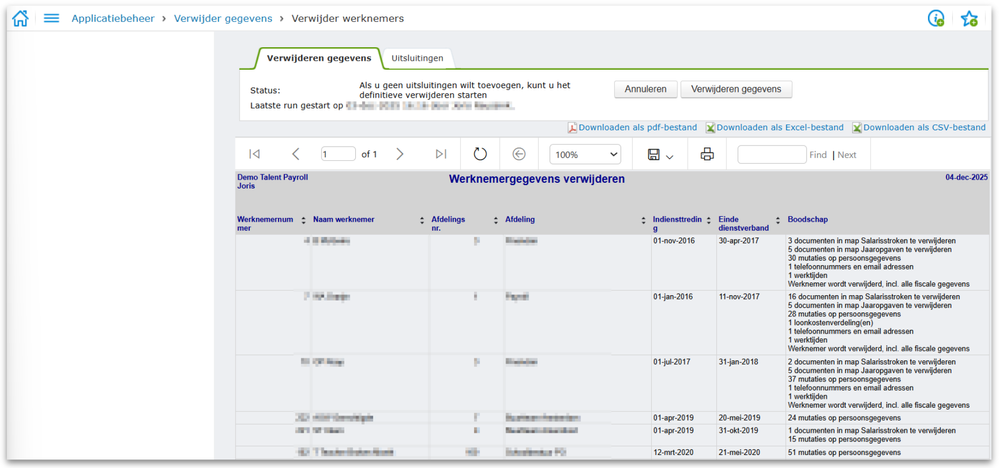Open the info help icon

[x=936, y=18]
